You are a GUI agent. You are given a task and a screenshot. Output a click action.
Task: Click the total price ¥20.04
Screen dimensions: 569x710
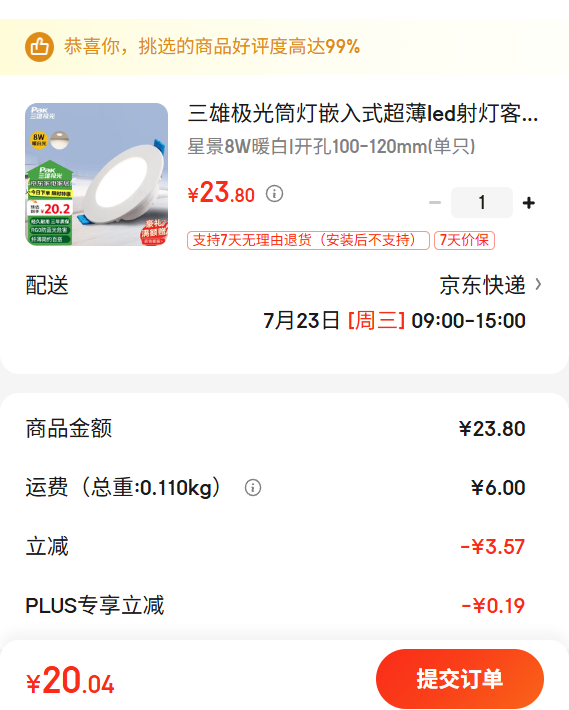pyautogui.click(x=70, y=681)
